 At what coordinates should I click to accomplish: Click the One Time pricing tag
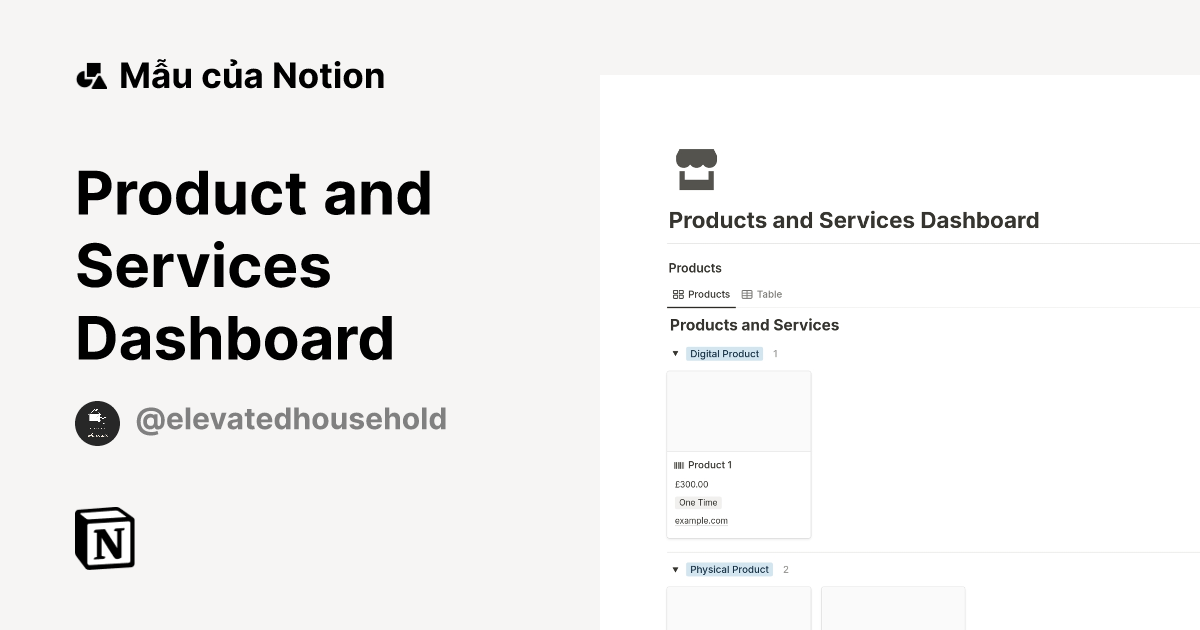click(x=697, y=502)
